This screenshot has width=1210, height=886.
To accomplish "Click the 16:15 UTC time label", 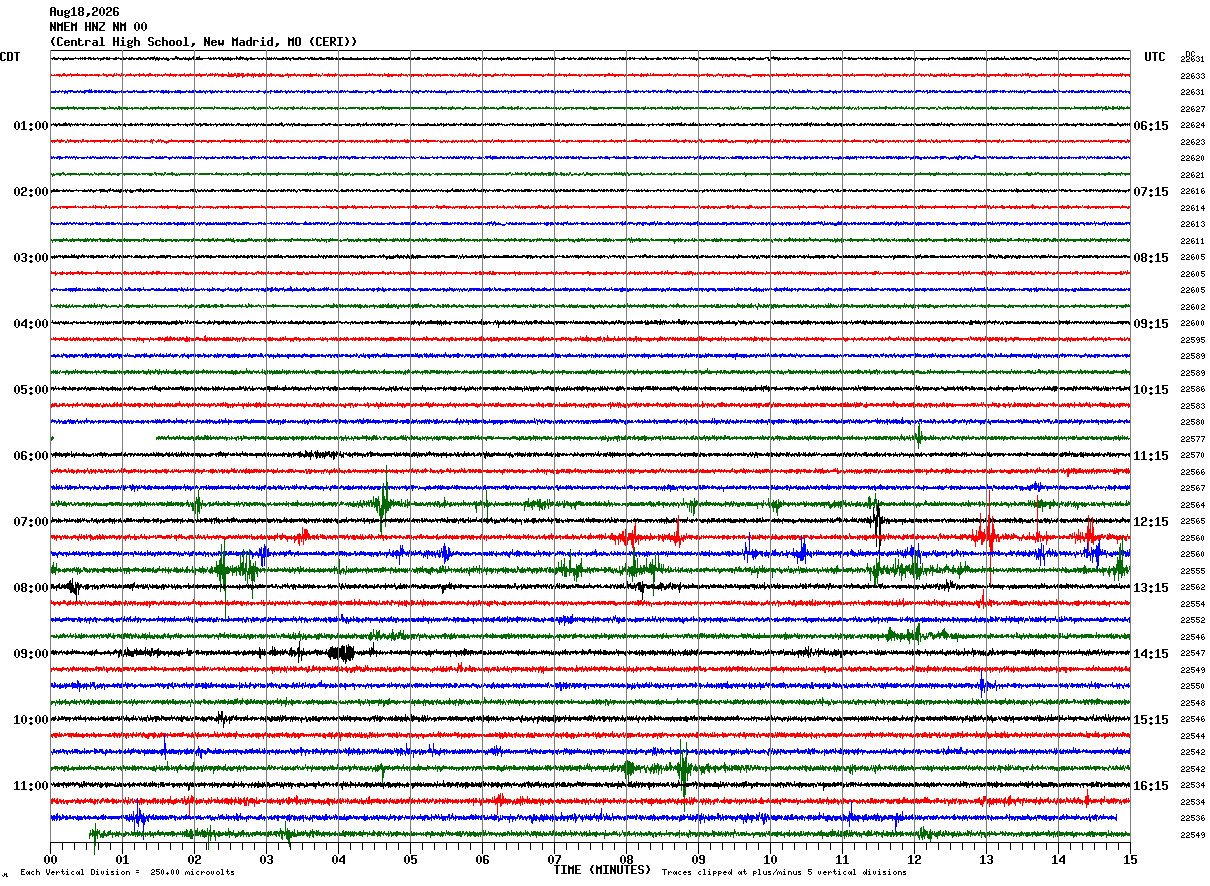I will [1151, 786].
